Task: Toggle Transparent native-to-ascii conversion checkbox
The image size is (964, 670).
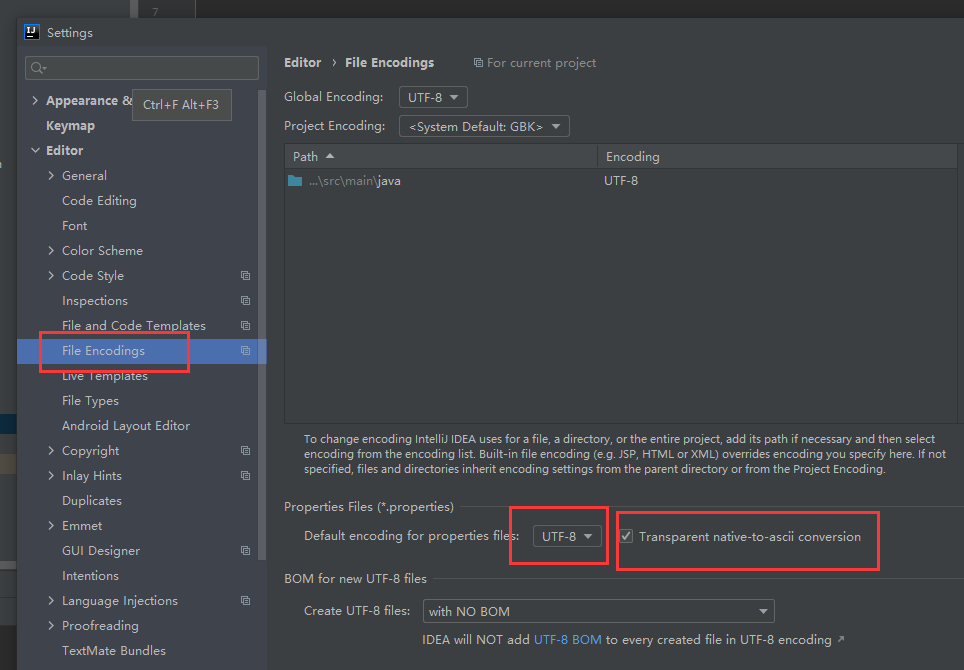Action: tap(626, 536)
